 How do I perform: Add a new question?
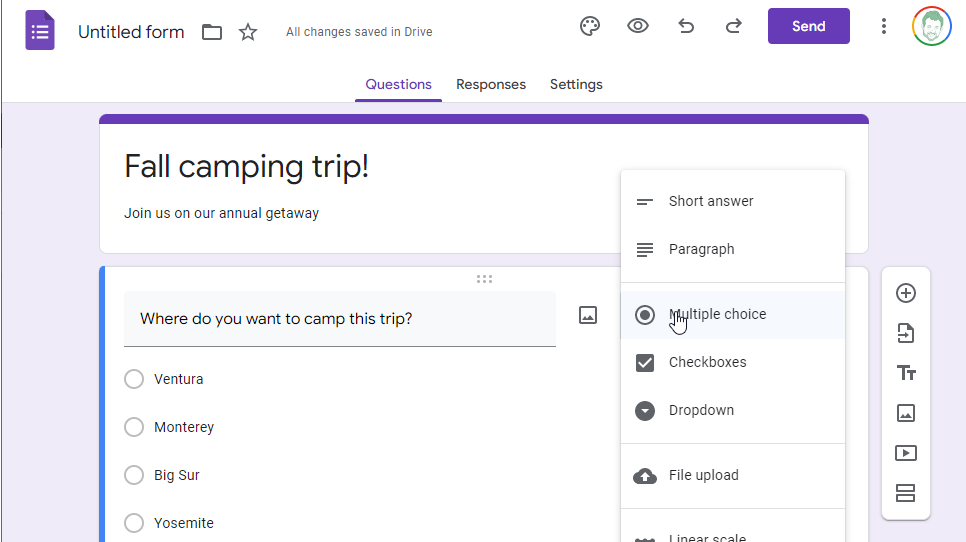tap(906, 293)
